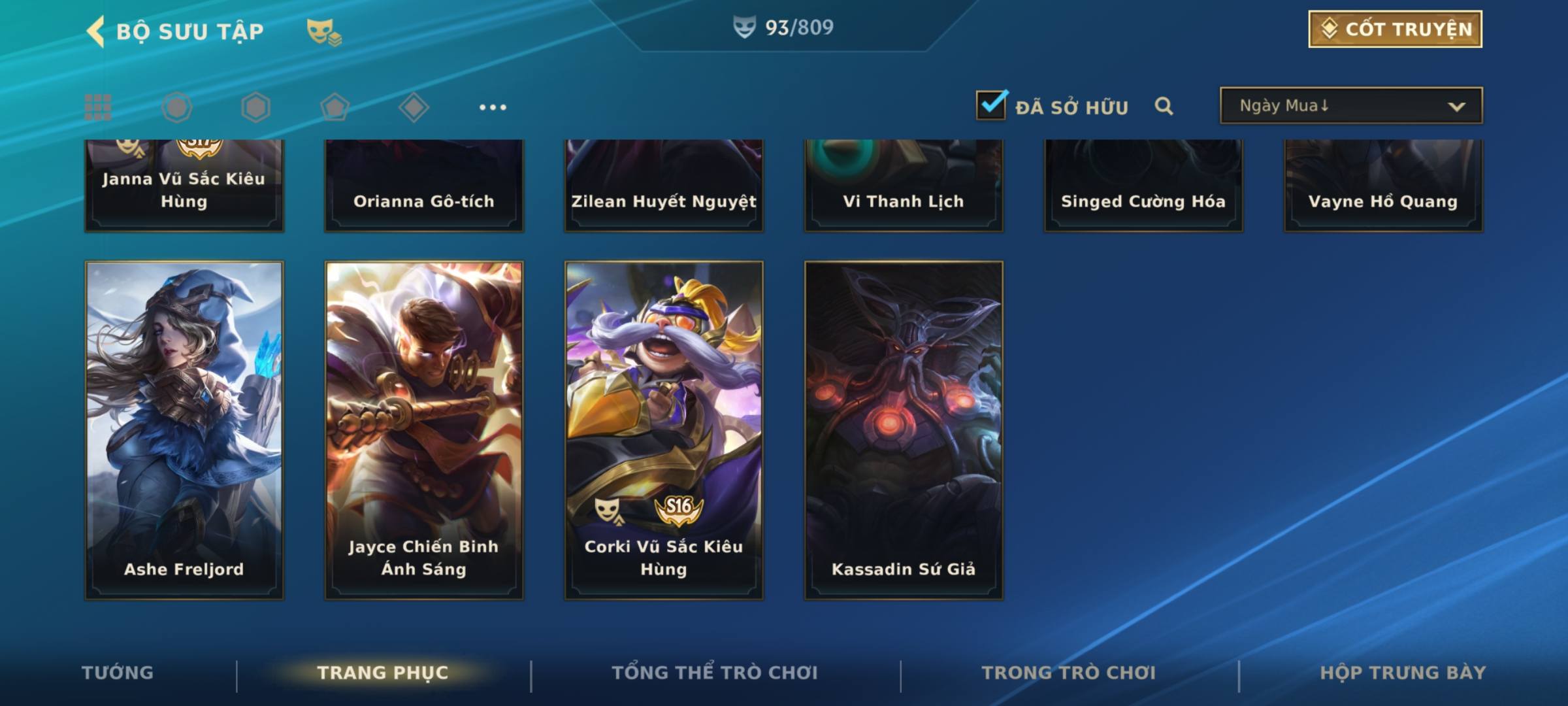Select the all-skins grid filter icon
The image size is (1568, 706).
point(98,107)
